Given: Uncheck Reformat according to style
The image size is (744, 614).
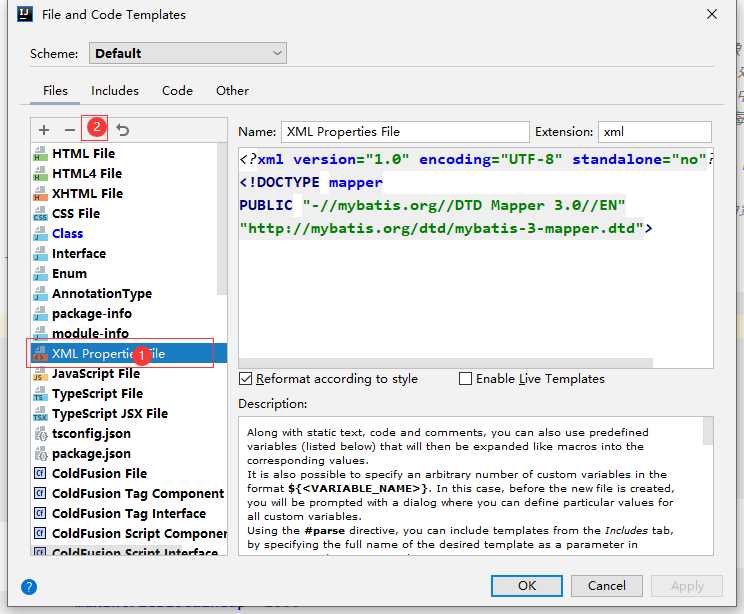Looking at the screenshot, I should [245, 379].
